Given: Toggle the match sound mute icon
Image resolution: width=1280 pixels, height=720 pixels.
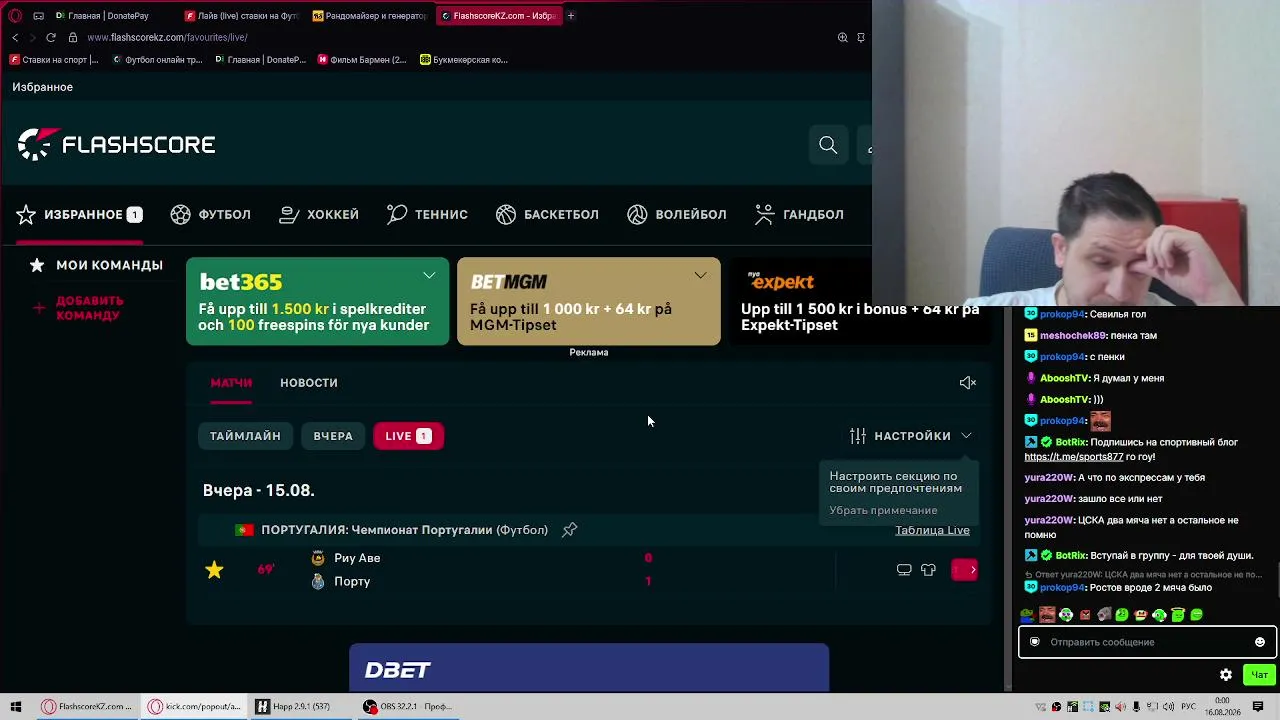Looking at the screenshot, I should pos(967,383).
